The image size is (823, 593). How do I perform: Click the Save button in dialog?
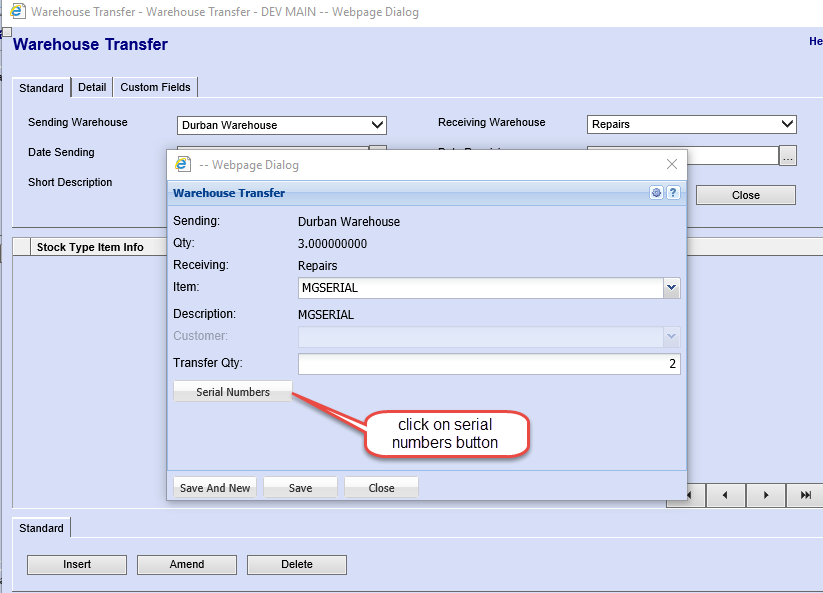click(x=300, y=488)
